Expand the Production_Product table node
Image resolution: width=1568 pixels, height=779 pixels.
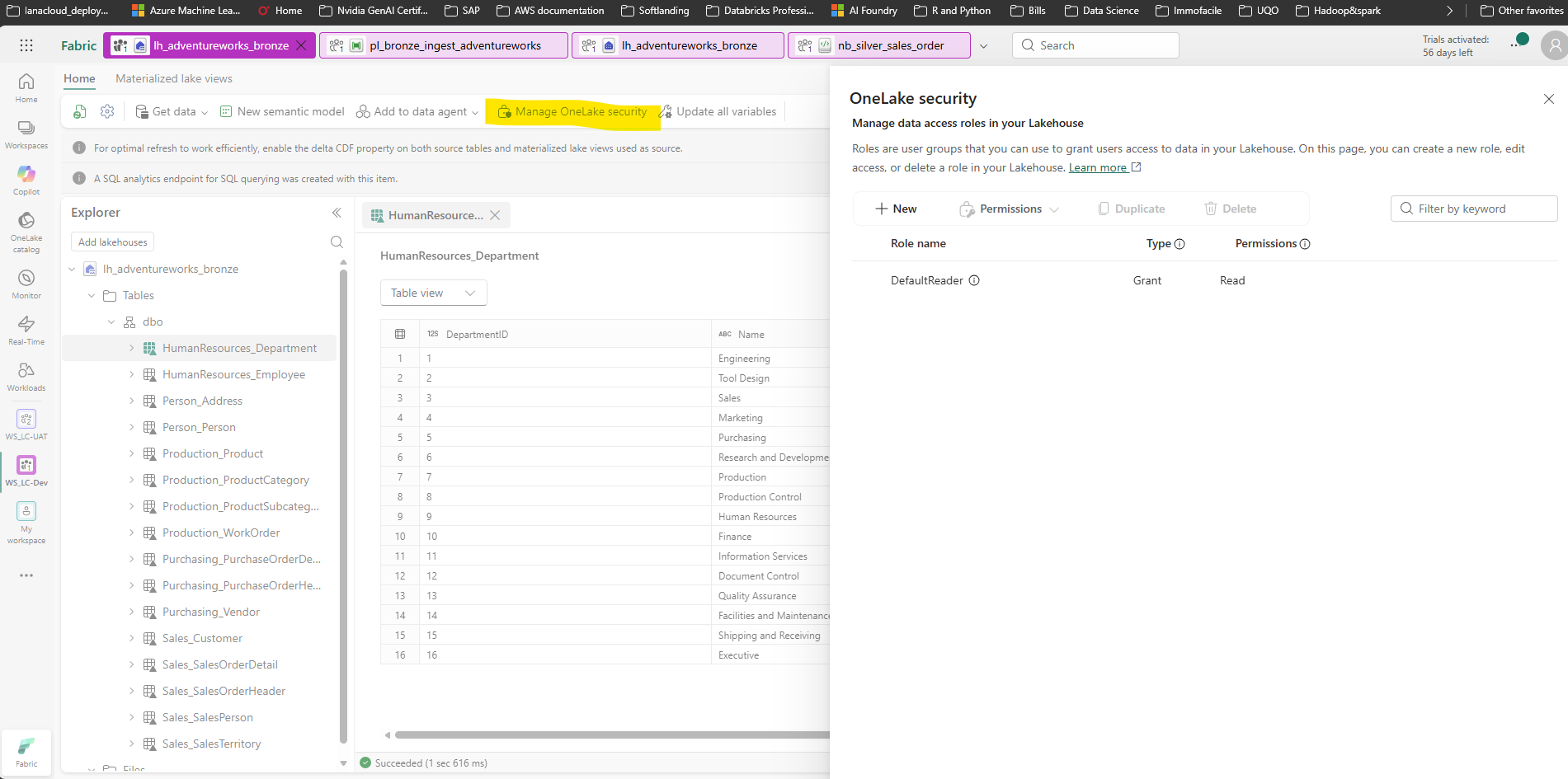tap(131, 453)
